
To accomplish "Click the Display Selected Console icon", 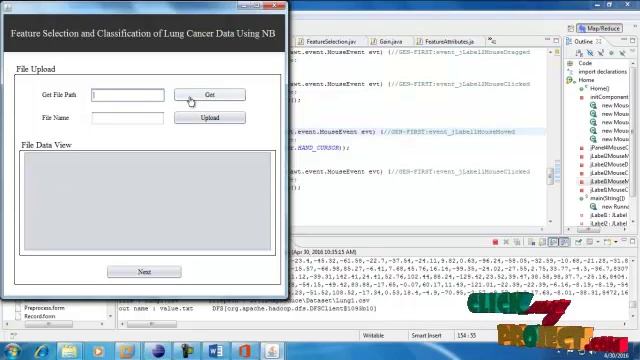I will click(590, 242).
